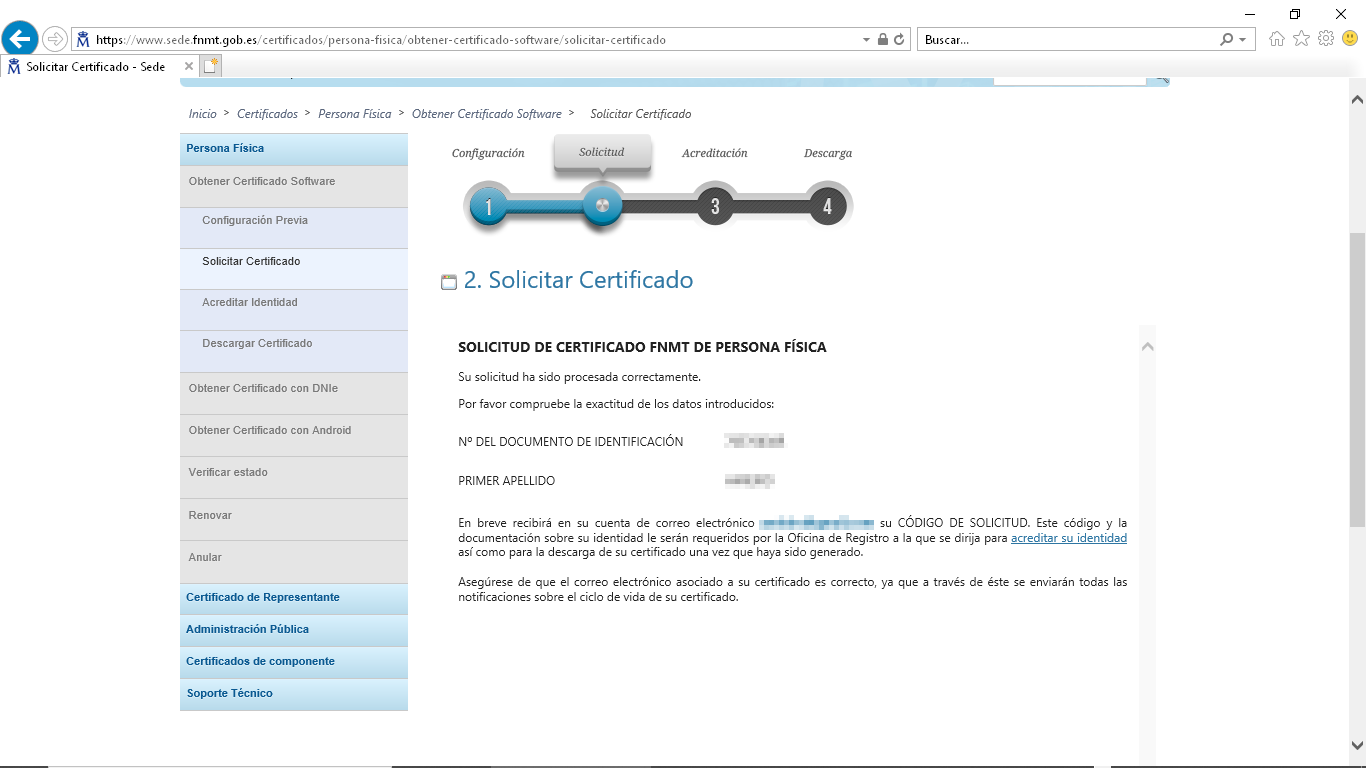Click the Inicio breadcrumb link
Viewport: 1366px width, 768px height.
[x=203, y=114]
